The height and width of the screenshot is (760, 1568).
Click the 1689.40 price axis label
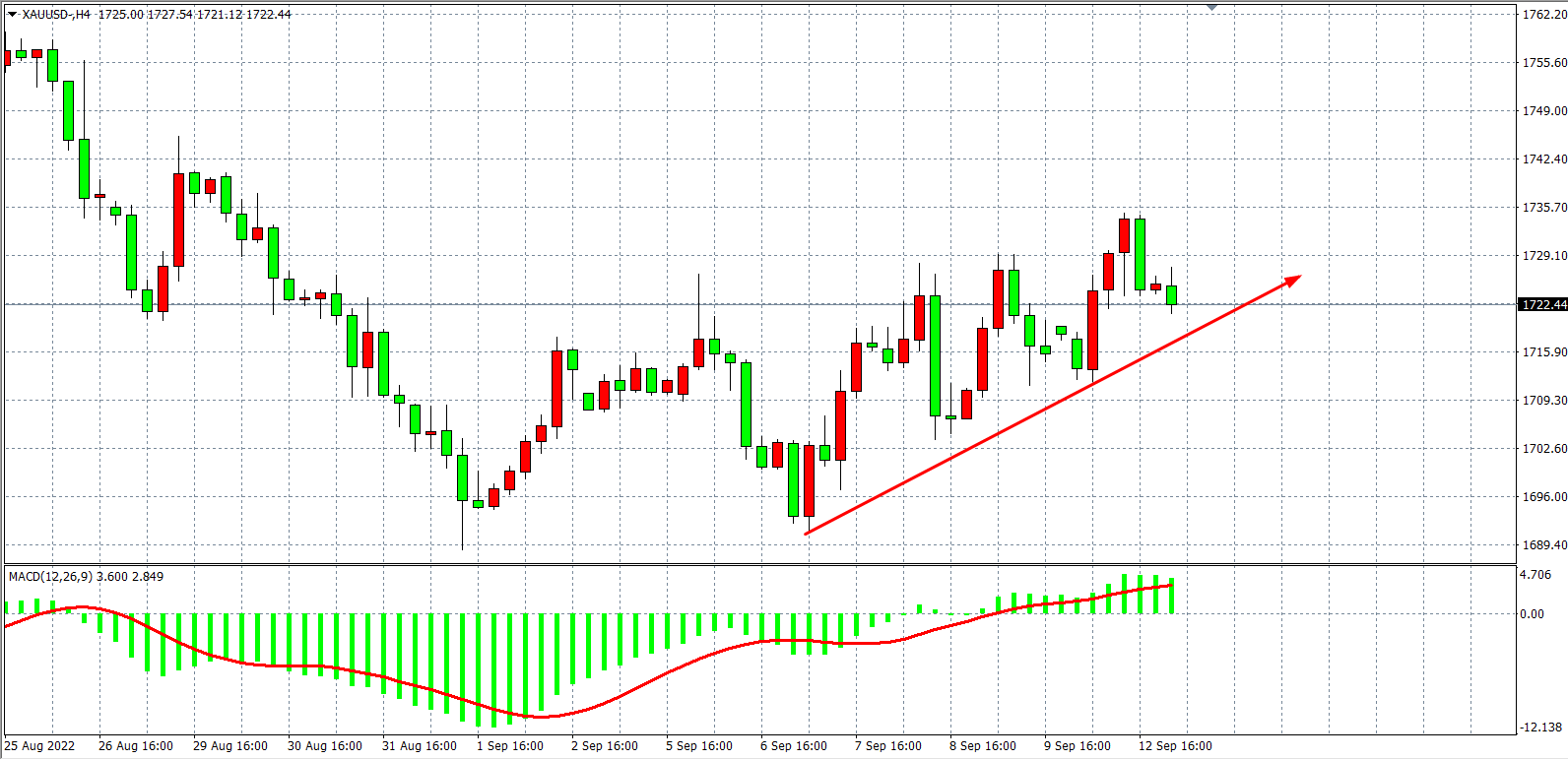[x=1543, y=545]
